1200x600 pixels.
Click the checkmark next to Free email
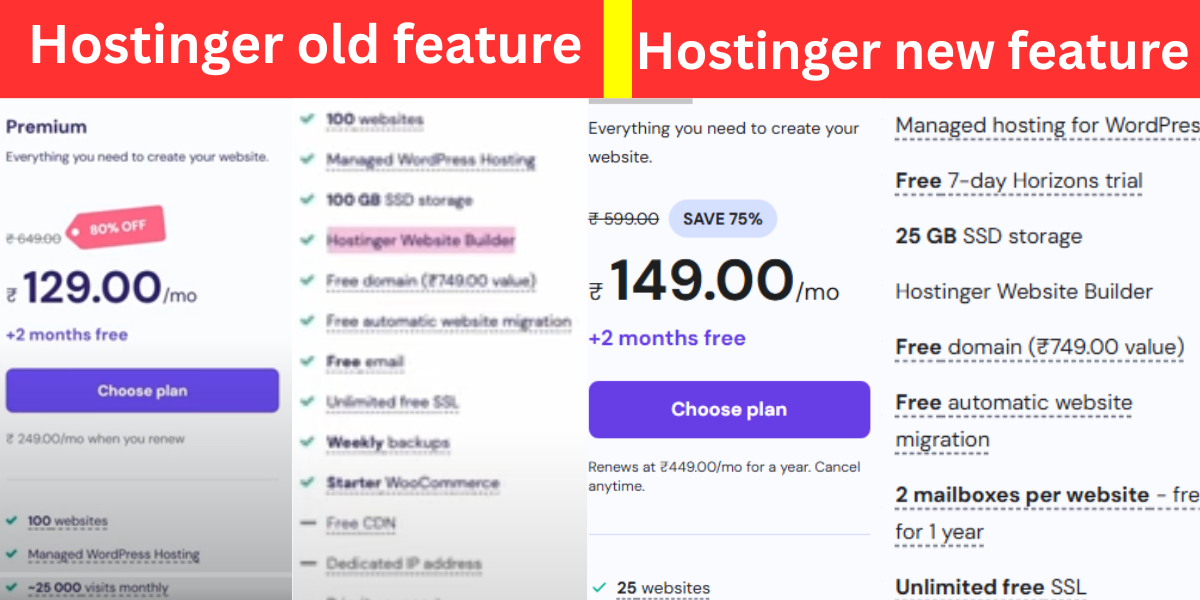(307, 361)
